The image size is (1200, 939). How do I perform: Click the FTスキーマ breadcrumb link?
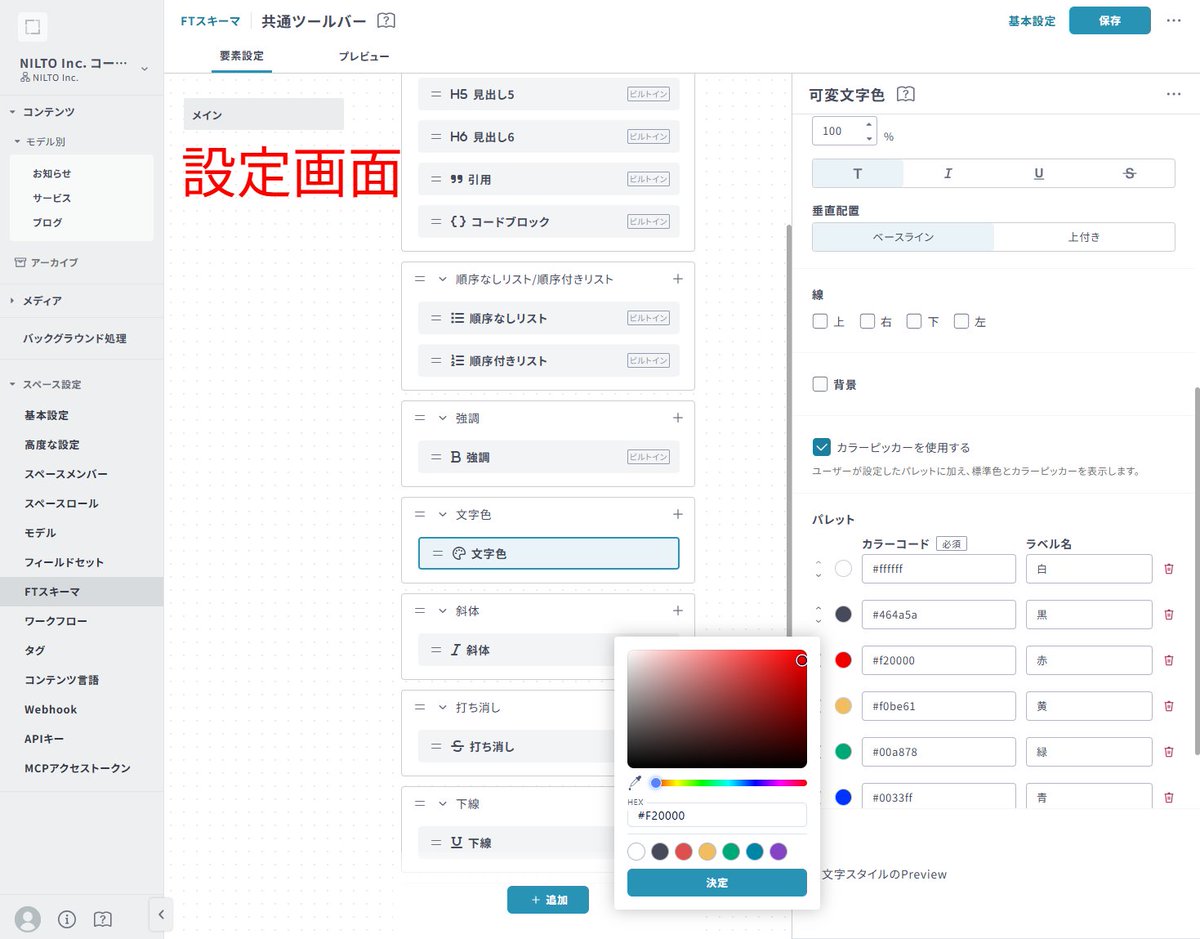(210, 21)
